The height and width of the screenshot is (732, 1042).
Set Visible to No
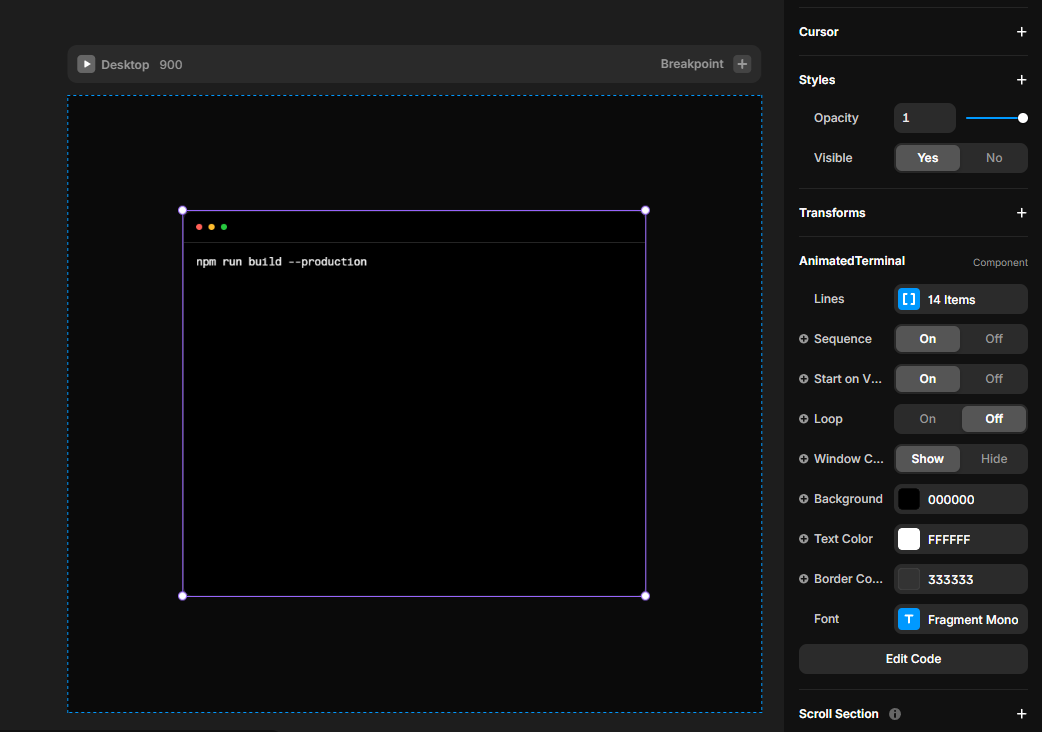[x=993, y=158]
